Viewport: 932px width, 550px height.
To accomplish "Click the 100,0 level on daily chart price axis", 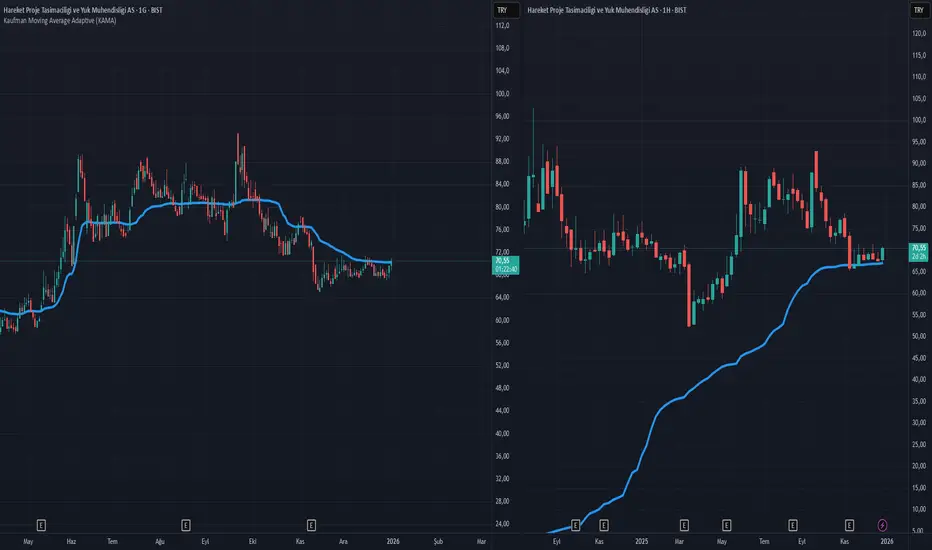I will [x=502, y=94].
